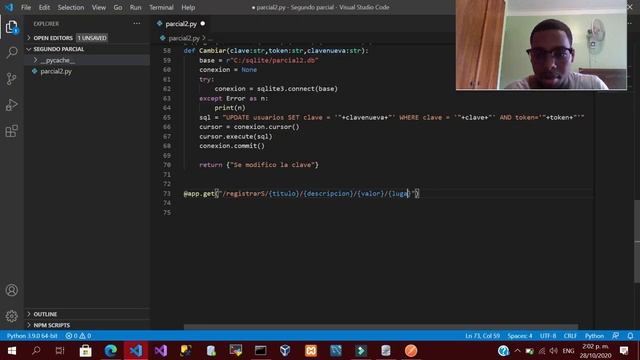This screenshot has width=640, height=360.
Task: Open Windows taskbar search
Action: [x=36, y=351]
